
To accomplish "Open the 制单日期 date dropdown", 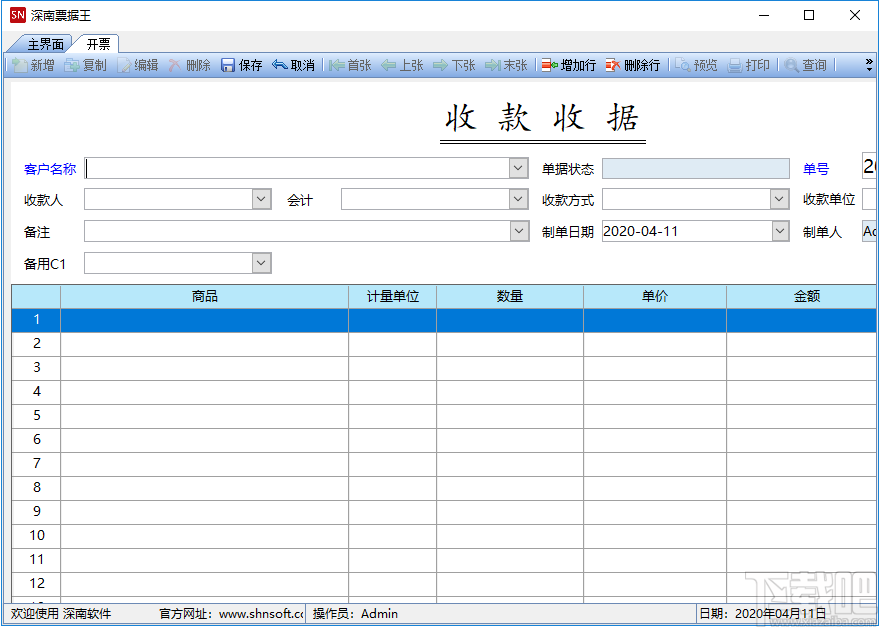I will click(780, 231).
